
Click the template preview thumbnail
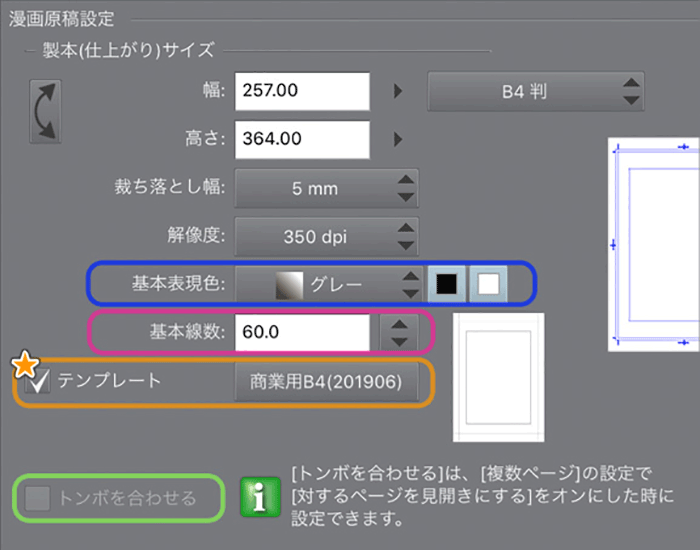(x=499, y=378)
